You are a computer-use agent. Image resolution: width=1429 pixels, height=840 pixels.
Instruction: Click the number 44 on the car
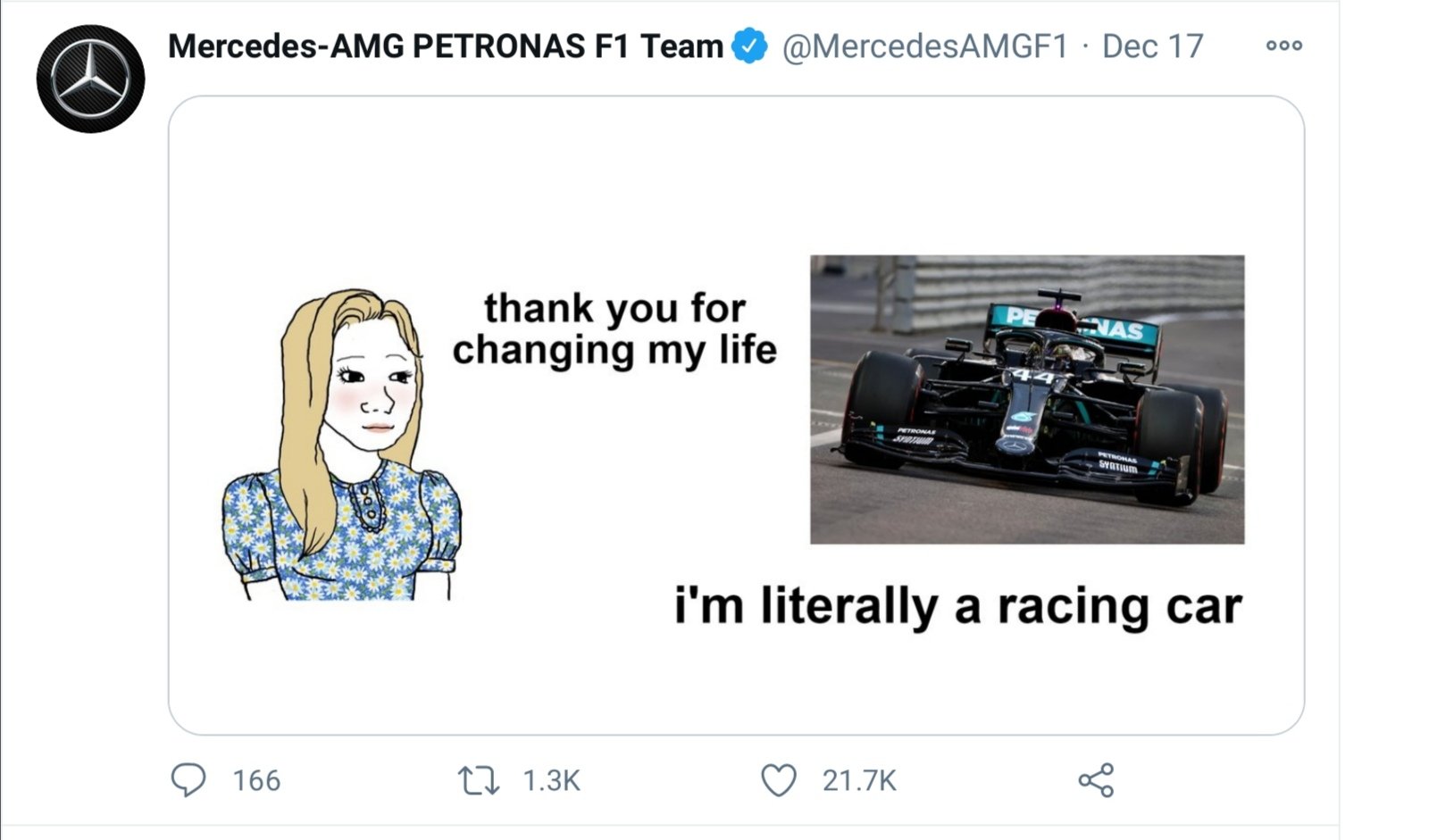click(1033, 377)
